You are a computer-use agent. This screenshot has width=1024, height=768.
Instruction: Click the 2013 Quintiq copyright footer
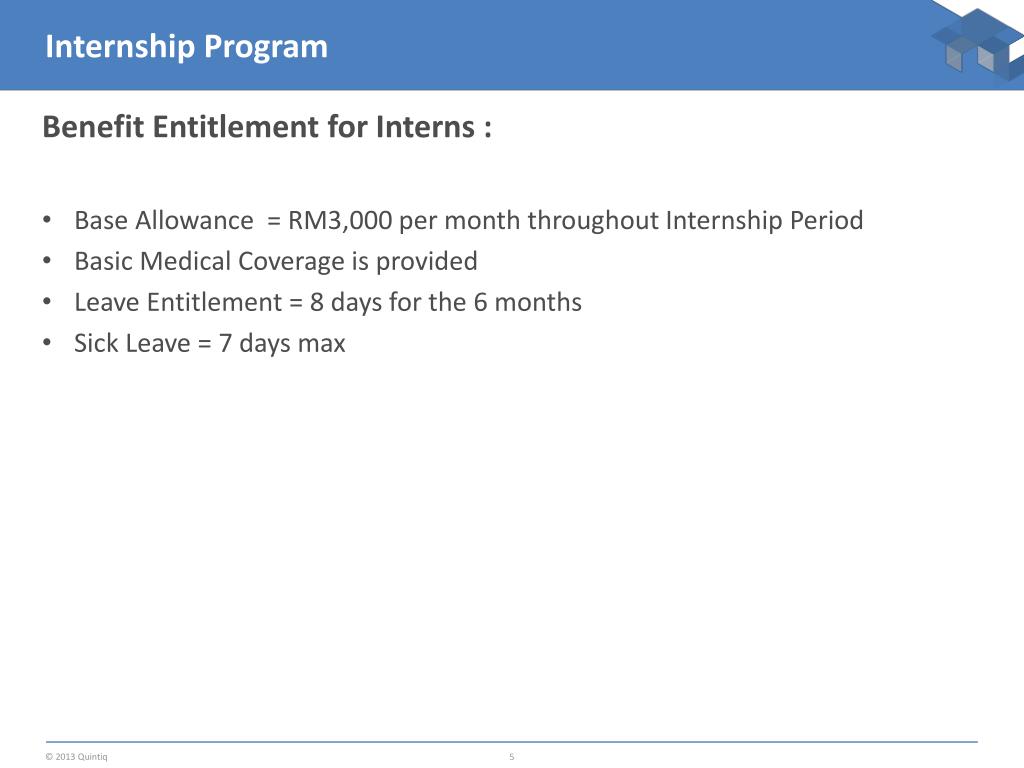click(76, 757)
